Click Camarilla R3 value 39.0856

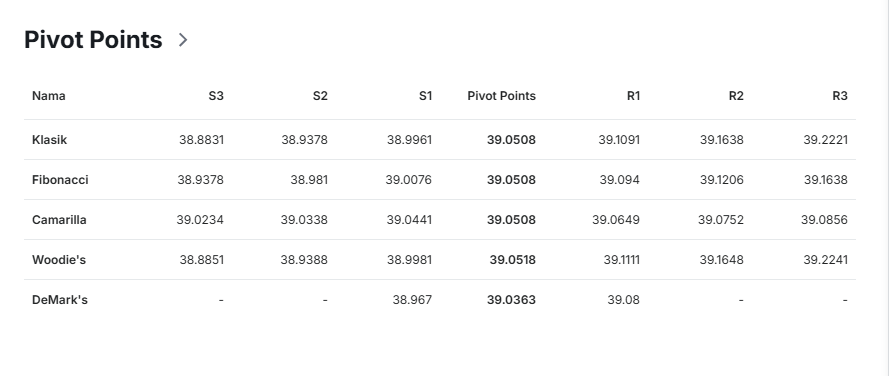(x=824, y=219)
